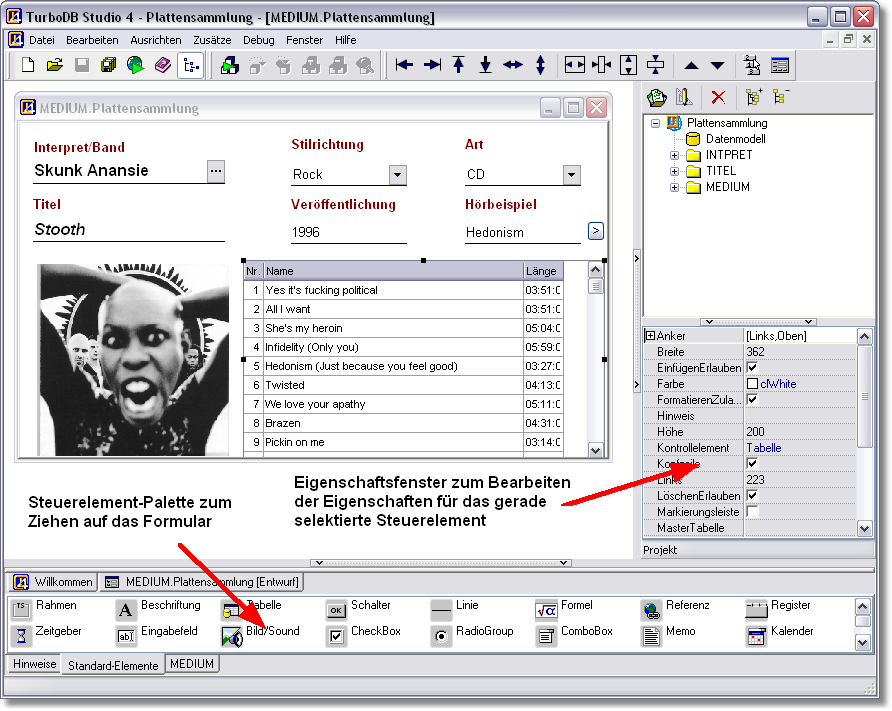Click the Farbe clWhite color swatch
The height and width of the screenshot is (711, 892).
[x=752, y=384]
